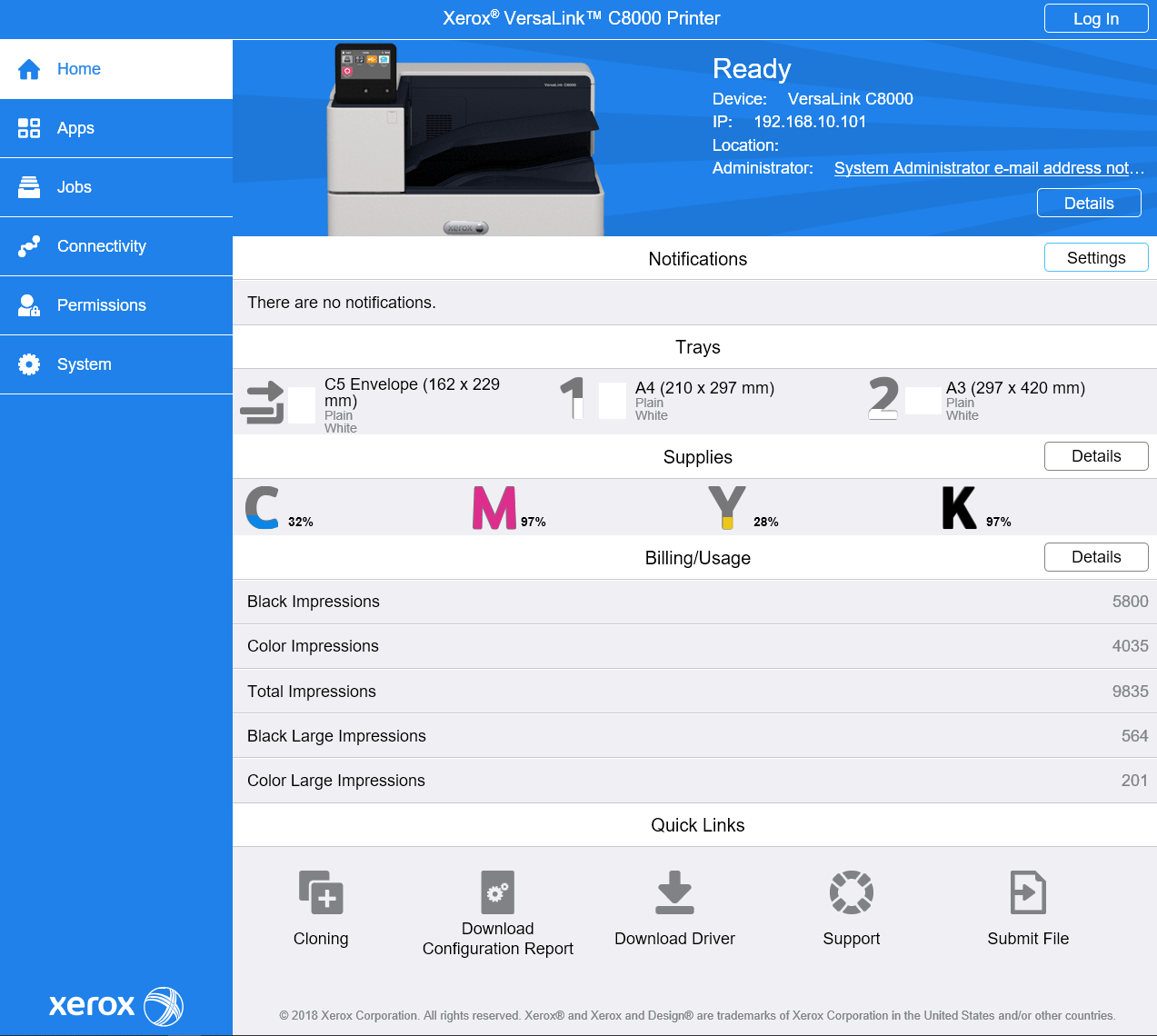Click the Permissions user-lock icon
Viewport: 1157px width, 1036px height.
(29, 305)
